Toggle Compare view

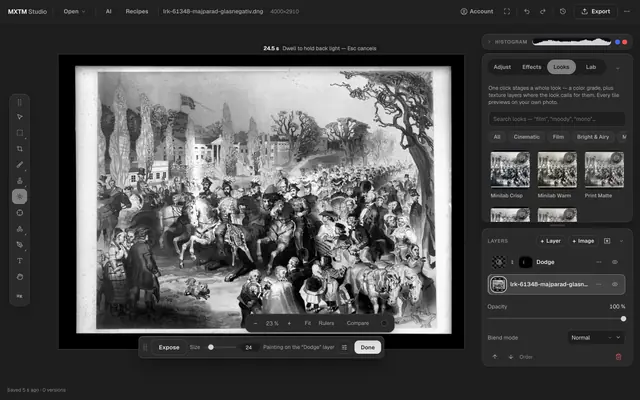(358, 323)
